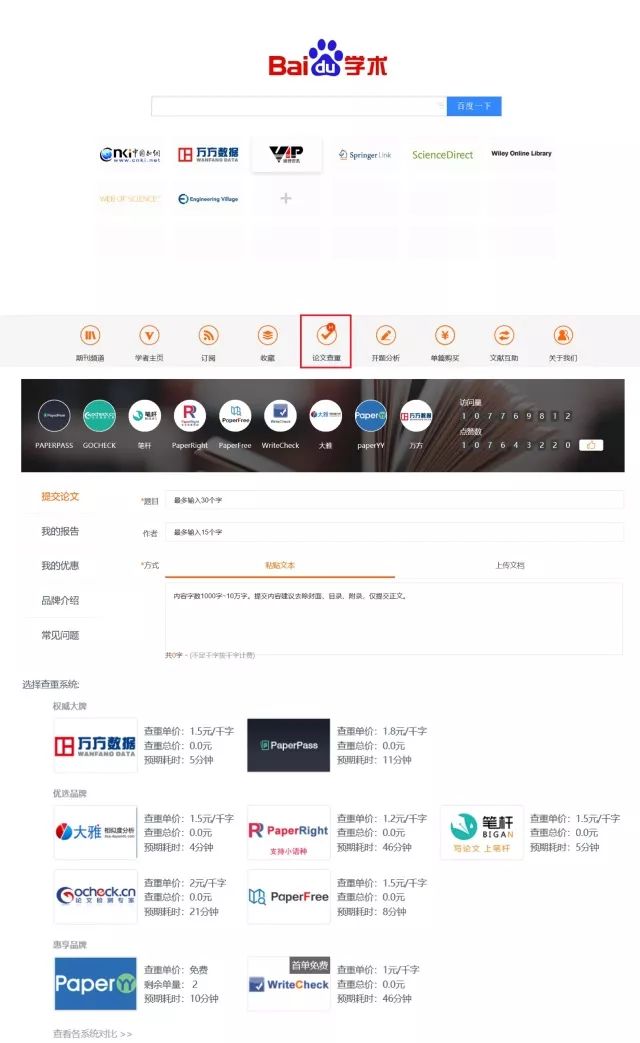Open the 文献互助 literature exchange icon

504,335
